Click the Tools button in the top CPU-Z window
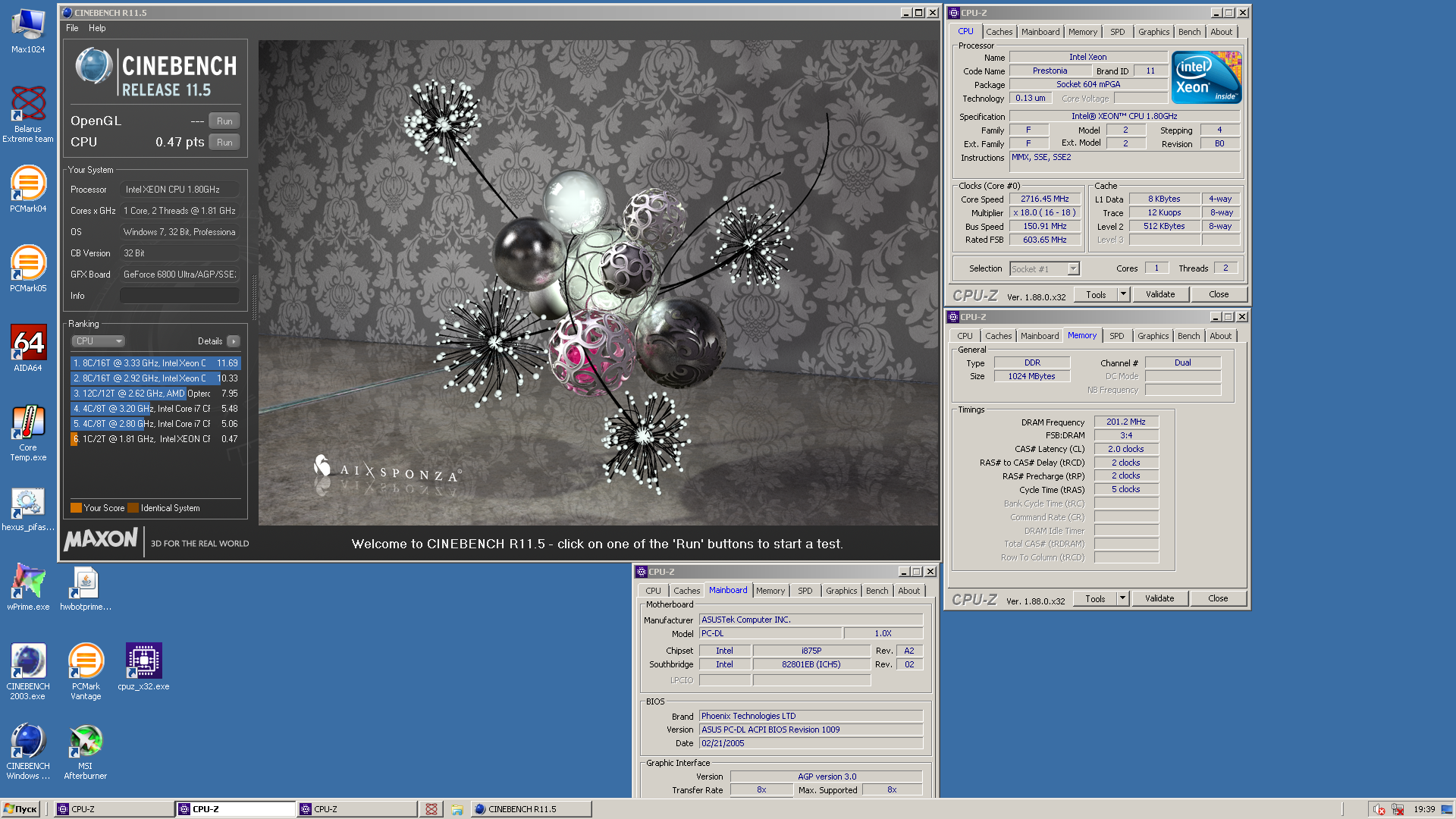This screenshot has height=819, width=1456. pos(1096,294)
